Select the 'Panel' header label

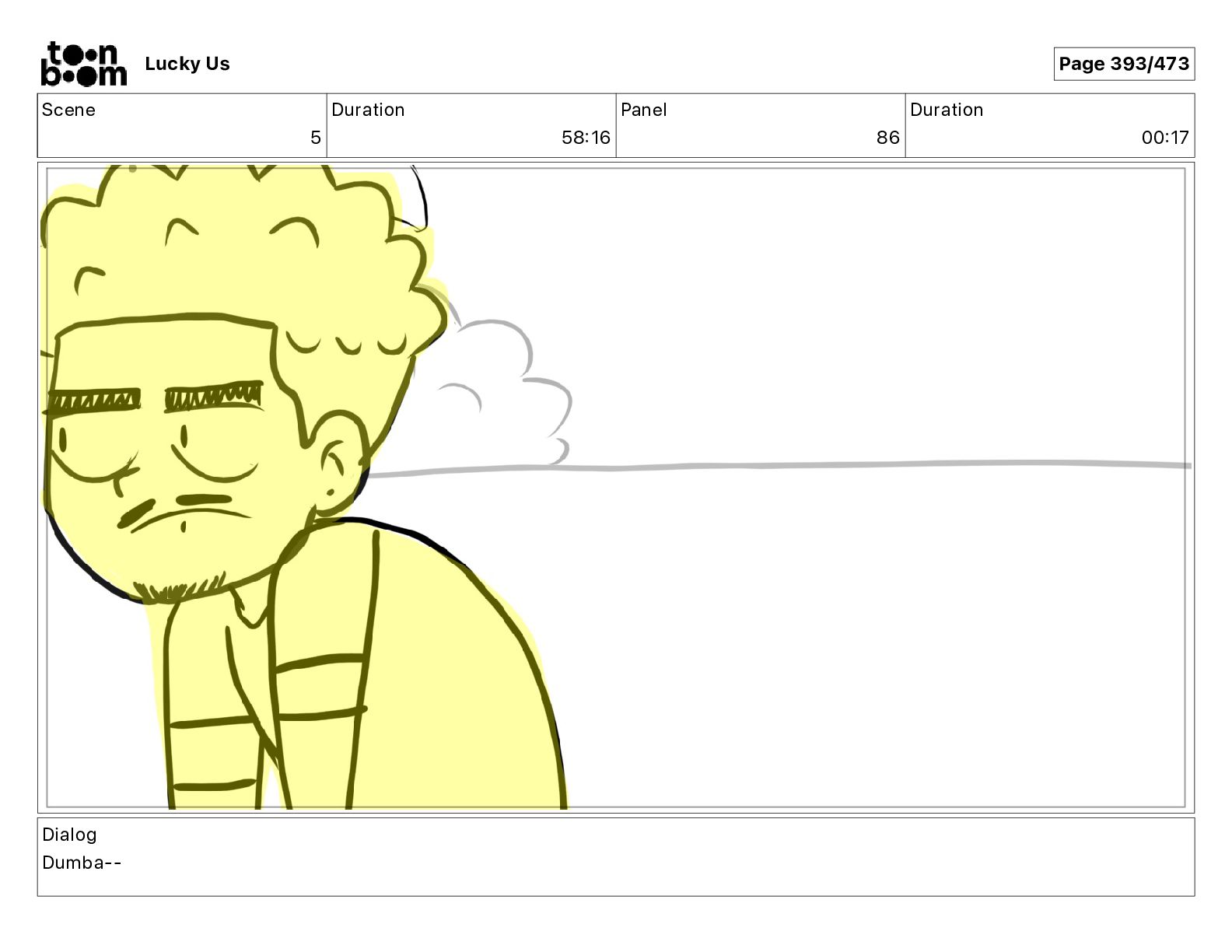click(644, 110)
